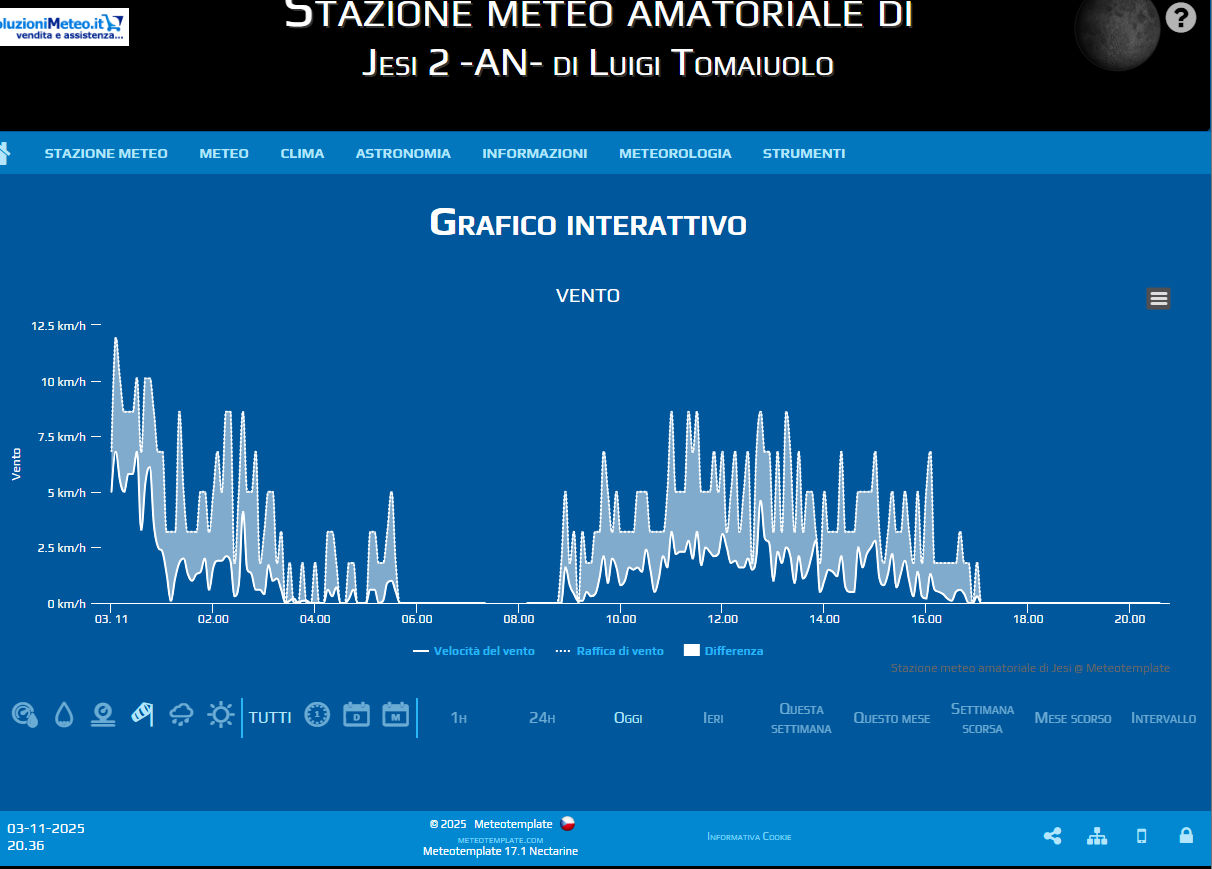Switch to mobile view icon
Viewport: 1212px width, 869px height.
1141,836
